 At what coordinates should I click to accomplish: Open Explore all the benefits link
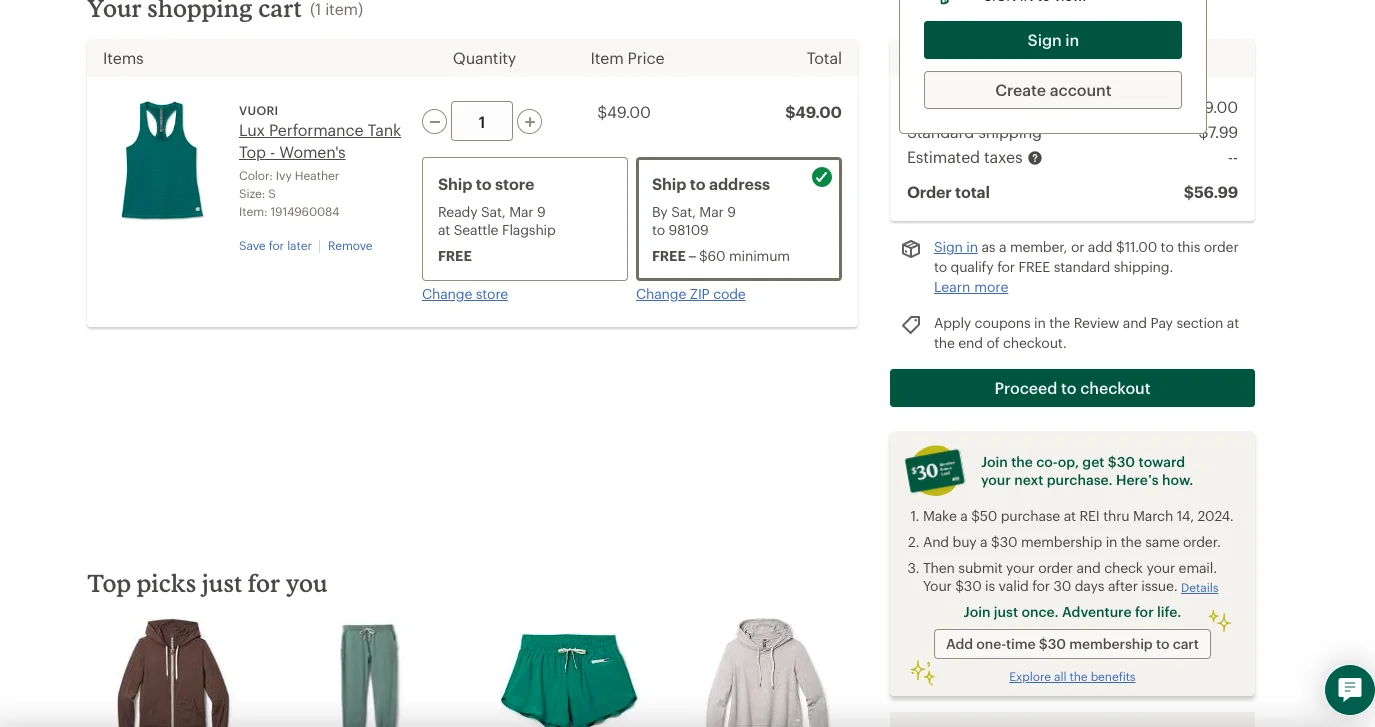1072,677
